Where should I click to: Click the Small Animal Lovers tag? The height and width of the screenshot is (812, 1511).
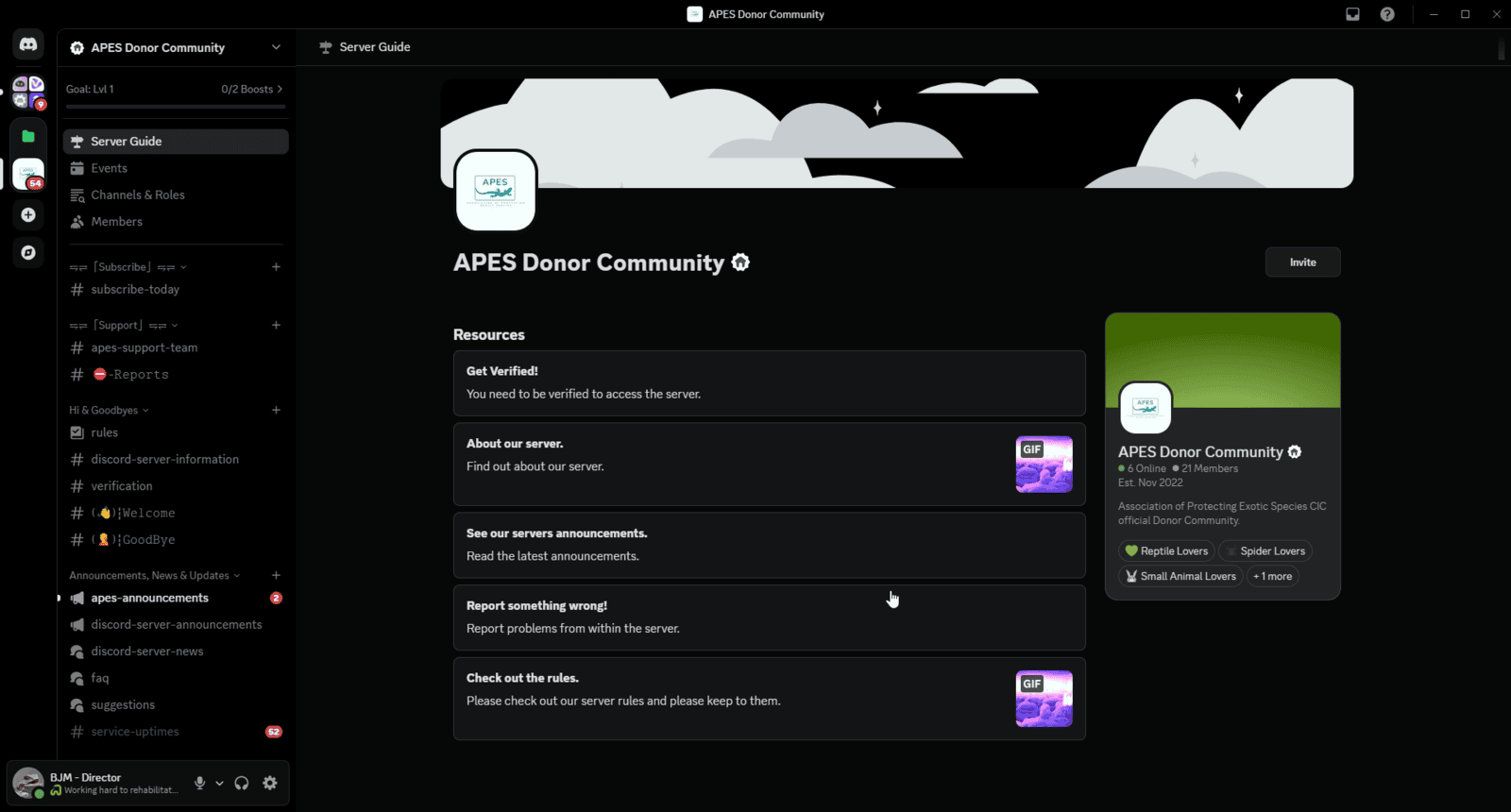pos(1180,576)
